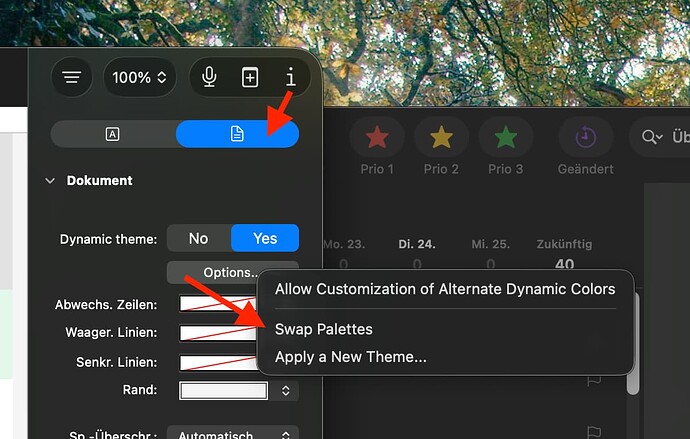
Task: Click the Prio 1 red star icon
Action: tap(377, 138)
